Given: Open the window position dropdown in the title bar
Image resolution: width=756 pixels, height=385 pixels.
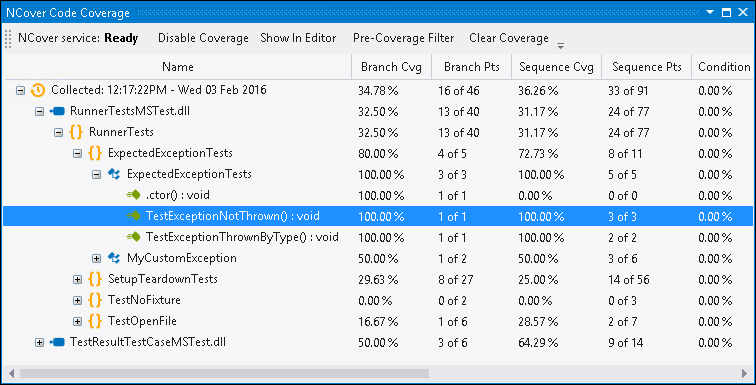Looking at the screenshot, I should pos(710,13).
